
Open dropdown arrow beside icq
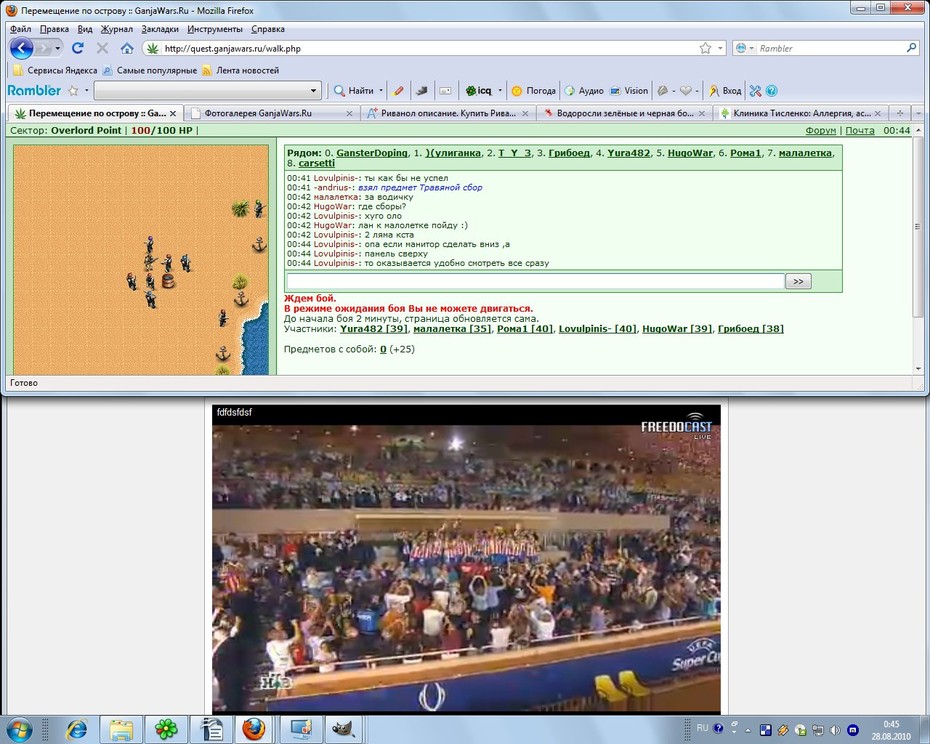pyautogui.click(x=500, y=91)
